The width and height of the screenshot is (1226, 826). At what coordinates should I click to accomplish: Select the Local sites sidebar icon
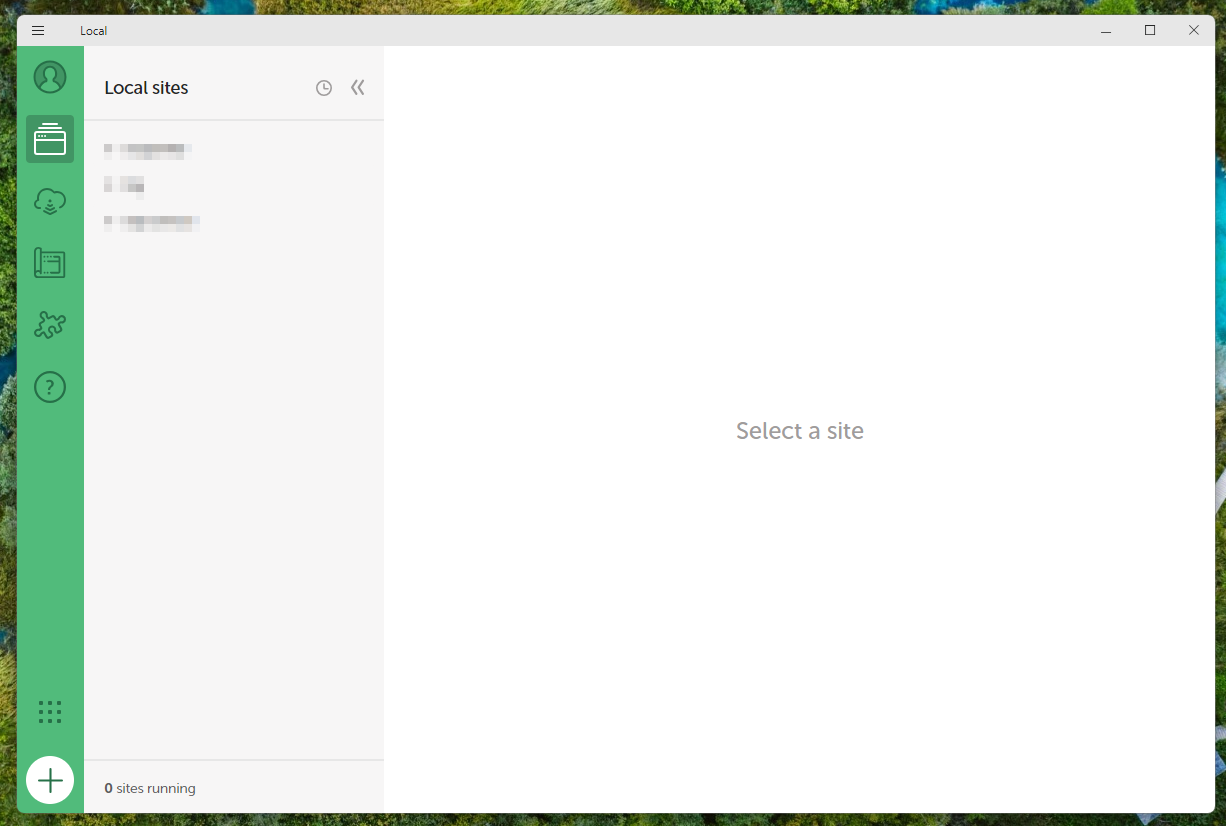[50, 139]
